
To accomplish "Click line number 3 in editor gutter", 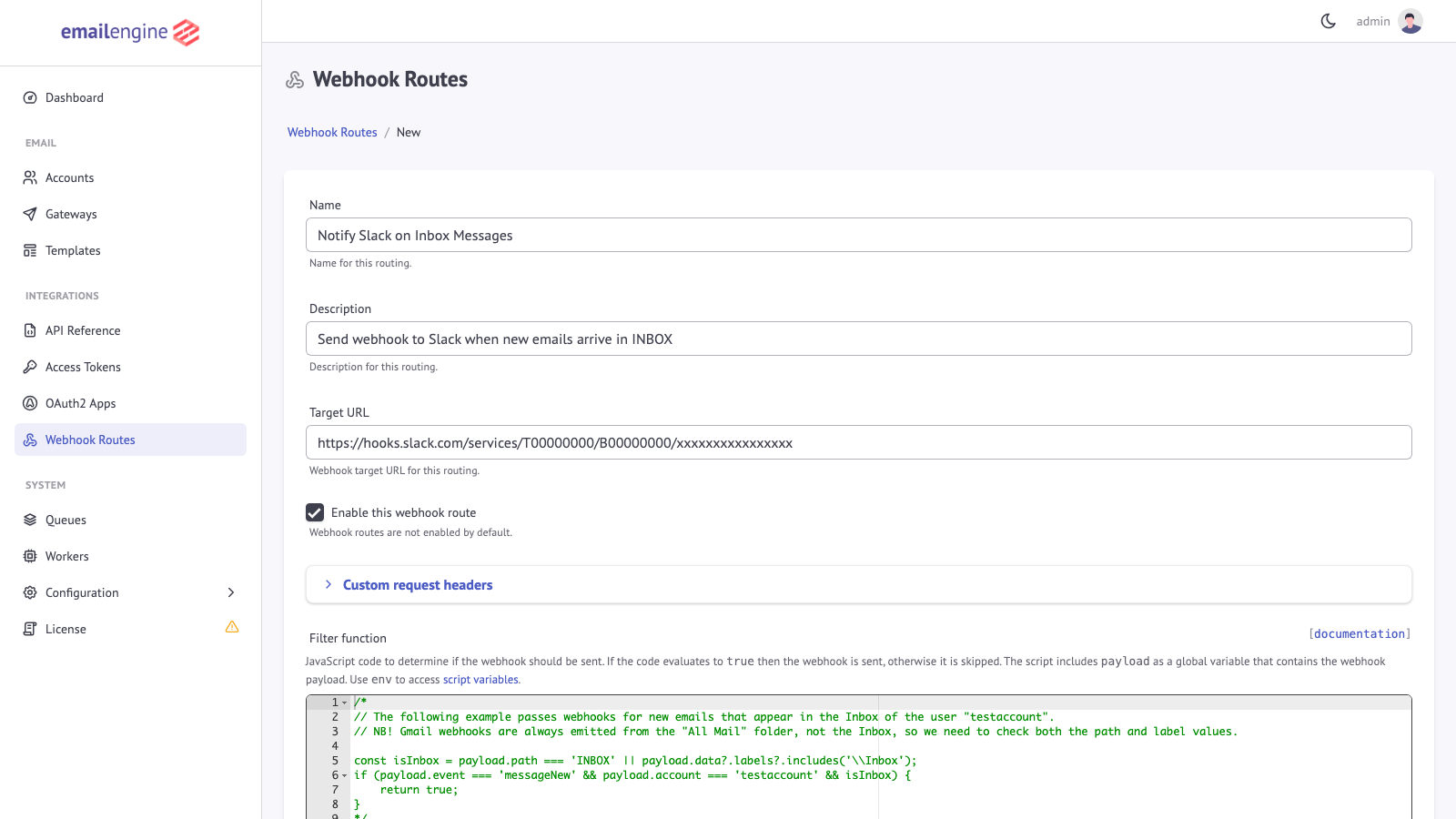I will (335, 732).
